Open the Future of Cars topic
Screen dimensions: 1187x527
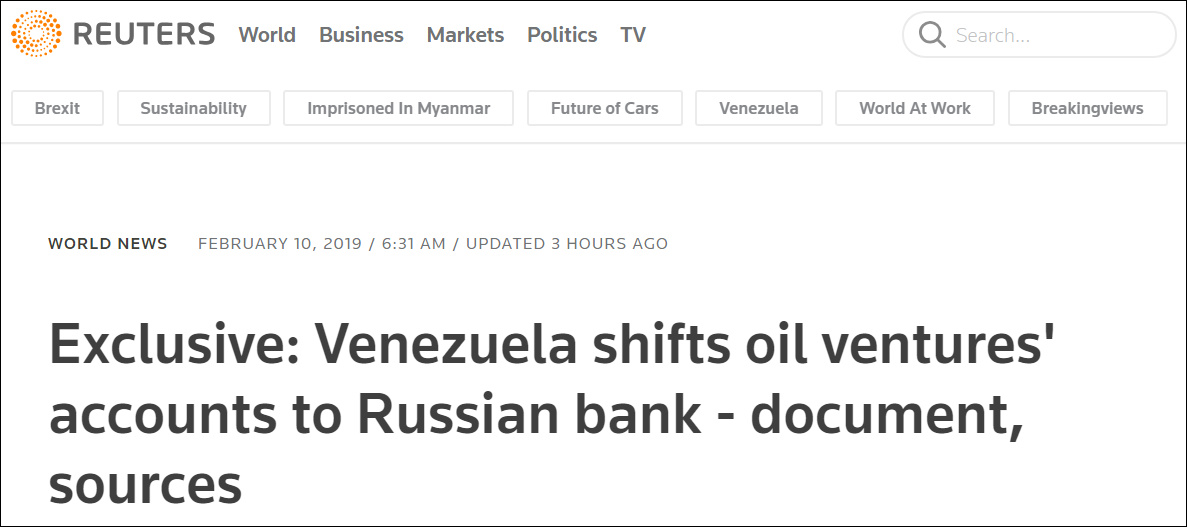tap(605, 108)
